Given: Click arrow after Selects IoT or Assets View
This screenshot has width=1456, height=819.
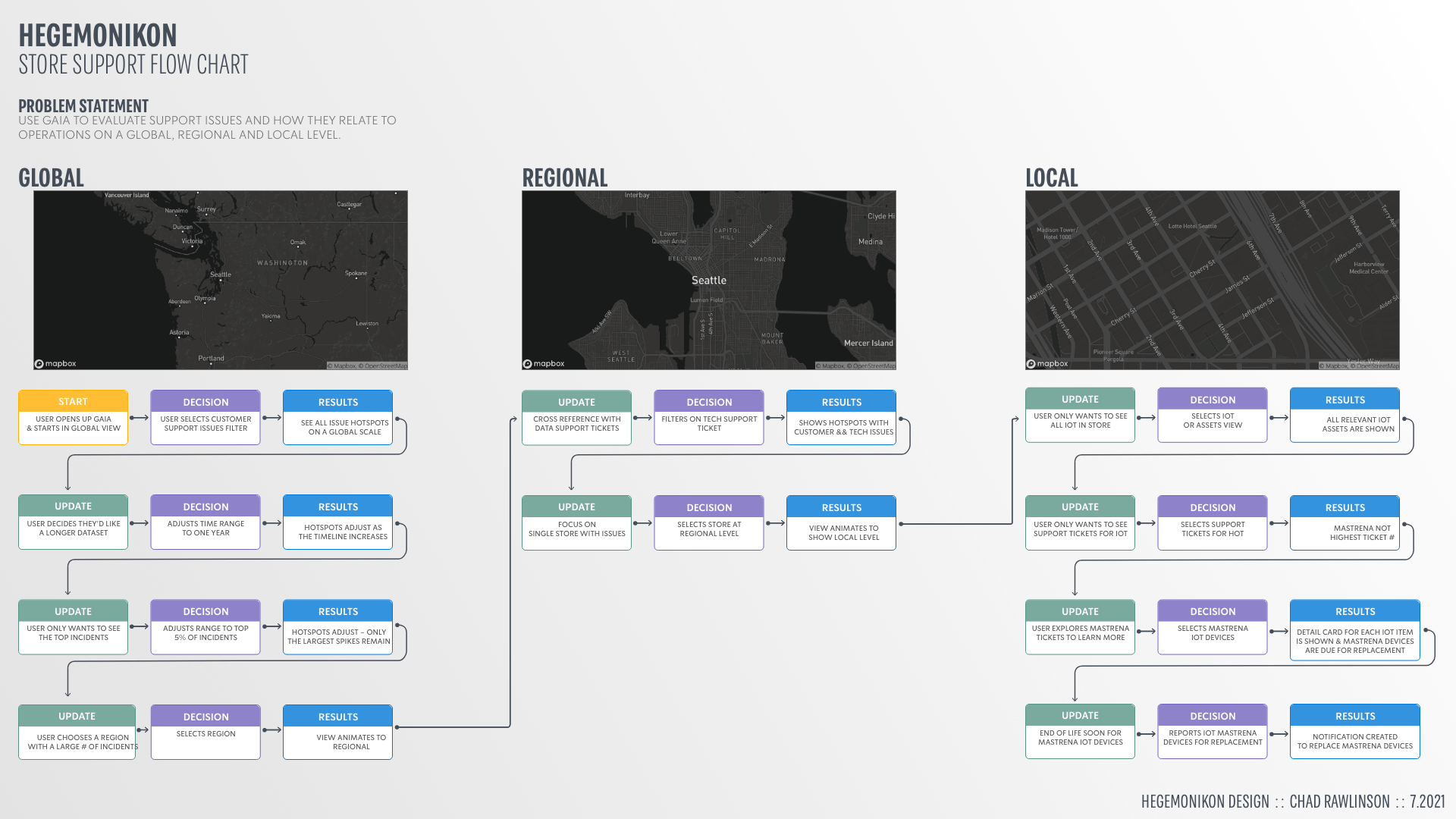Looking at the screenshot, I should 1279,418.
